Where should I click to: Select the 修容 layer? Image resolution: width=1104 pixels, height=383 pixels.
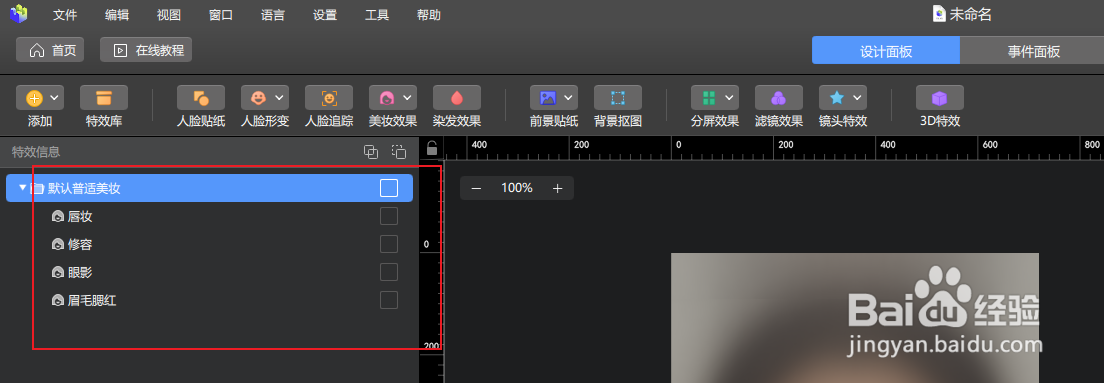click(x=209, y=244)
